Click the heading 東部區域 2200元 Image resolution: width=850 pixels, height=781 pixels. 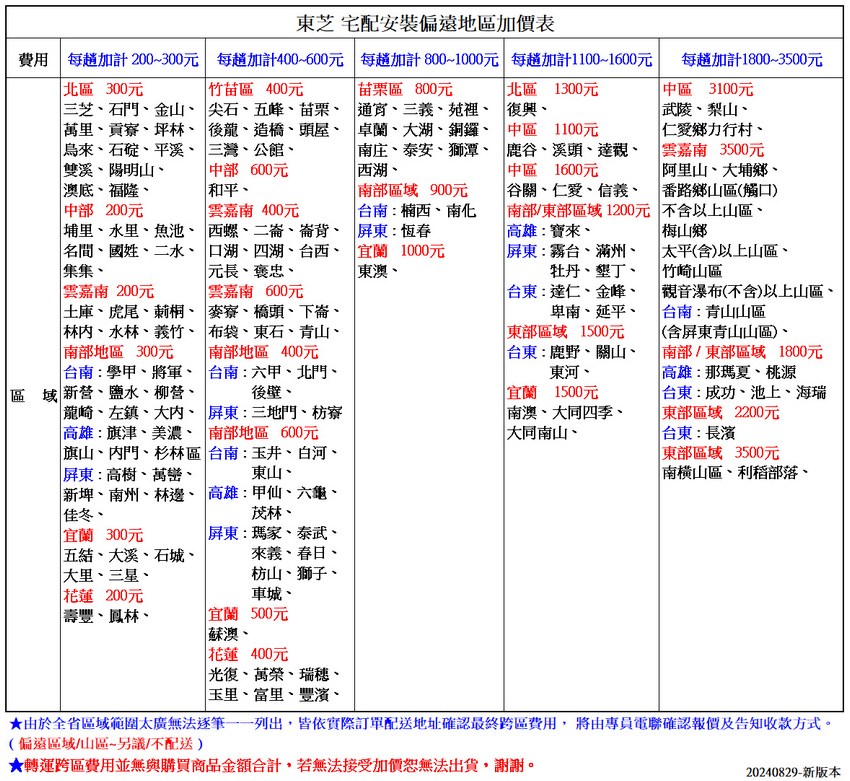pyautogui.click(x=720, y=412)
